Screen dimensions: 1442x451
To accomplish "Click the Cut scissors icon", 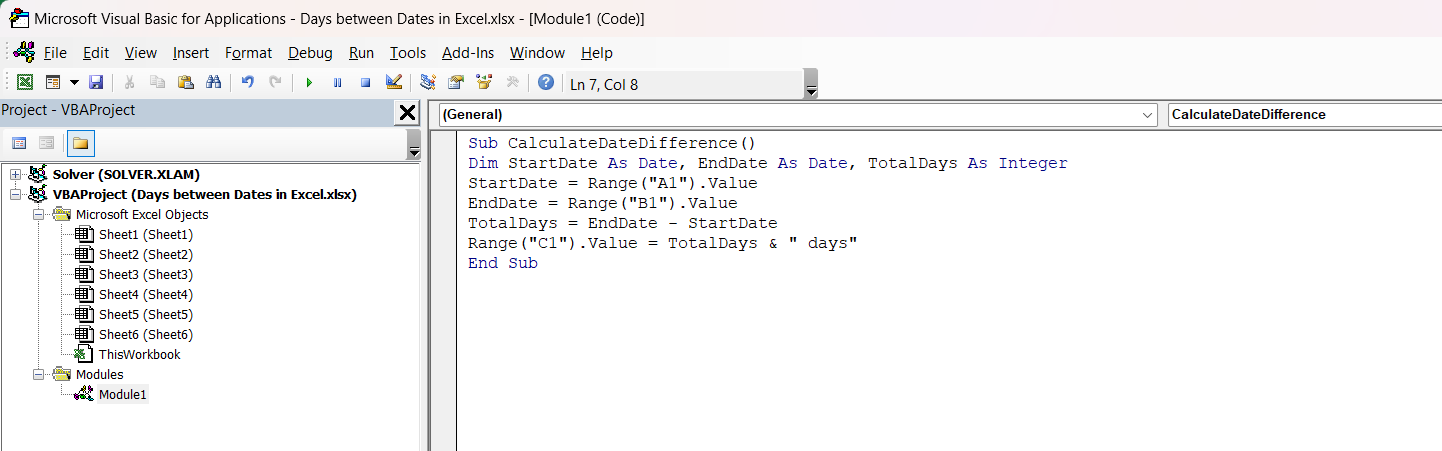I will (129, 83).
